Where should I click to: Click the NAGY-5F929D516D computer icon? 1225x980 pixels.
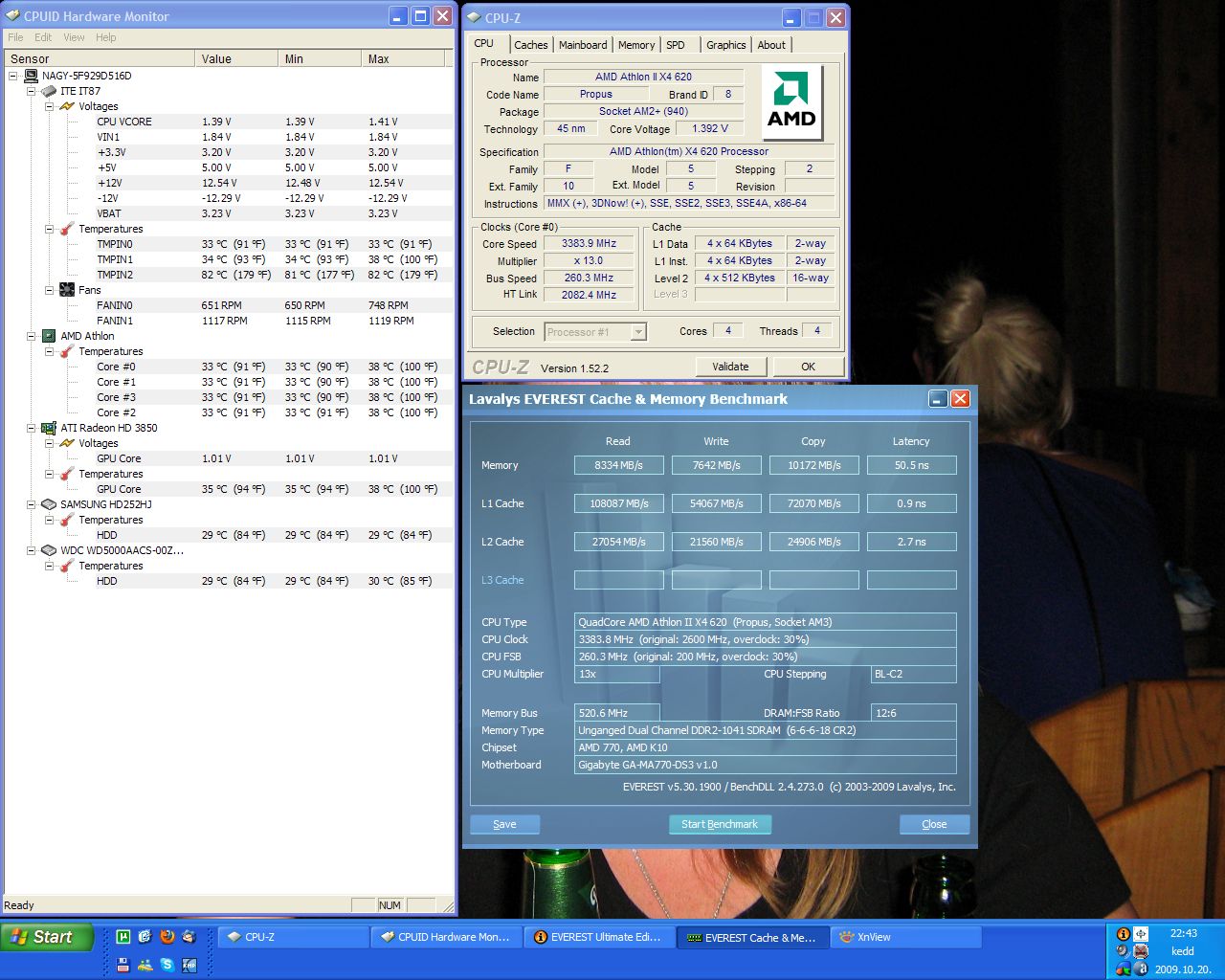(31, 76)
